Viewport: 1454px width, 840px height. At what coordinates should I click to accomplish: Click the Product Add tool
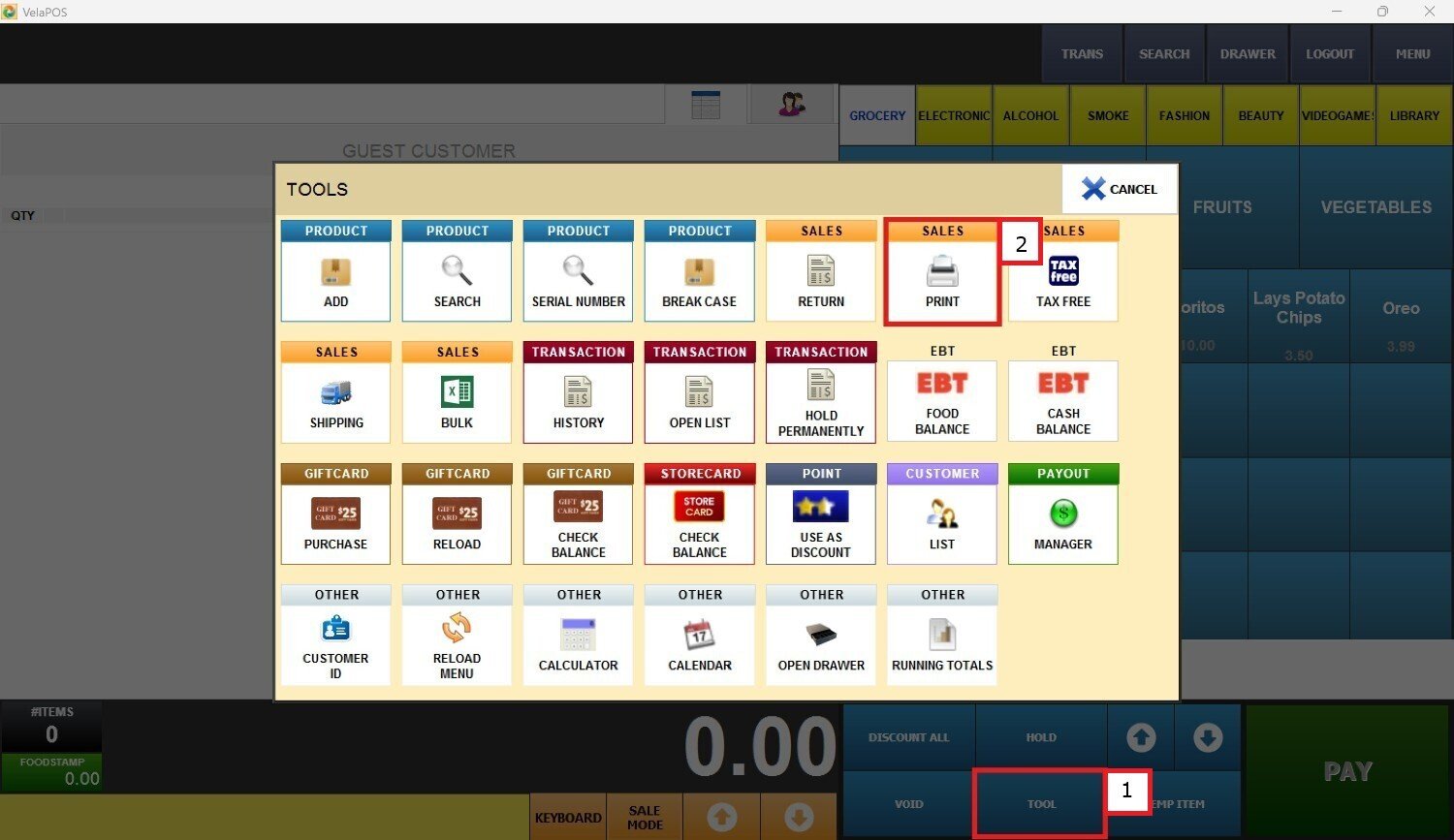(335, 274)
